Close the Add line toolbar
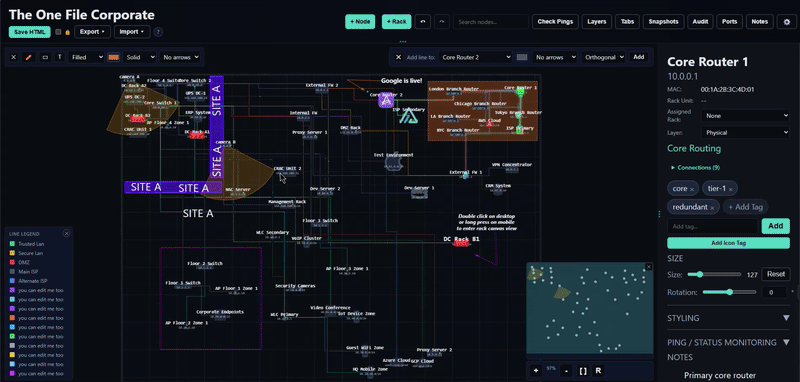The width and height of the screenshot is (800, 382). 399,57
